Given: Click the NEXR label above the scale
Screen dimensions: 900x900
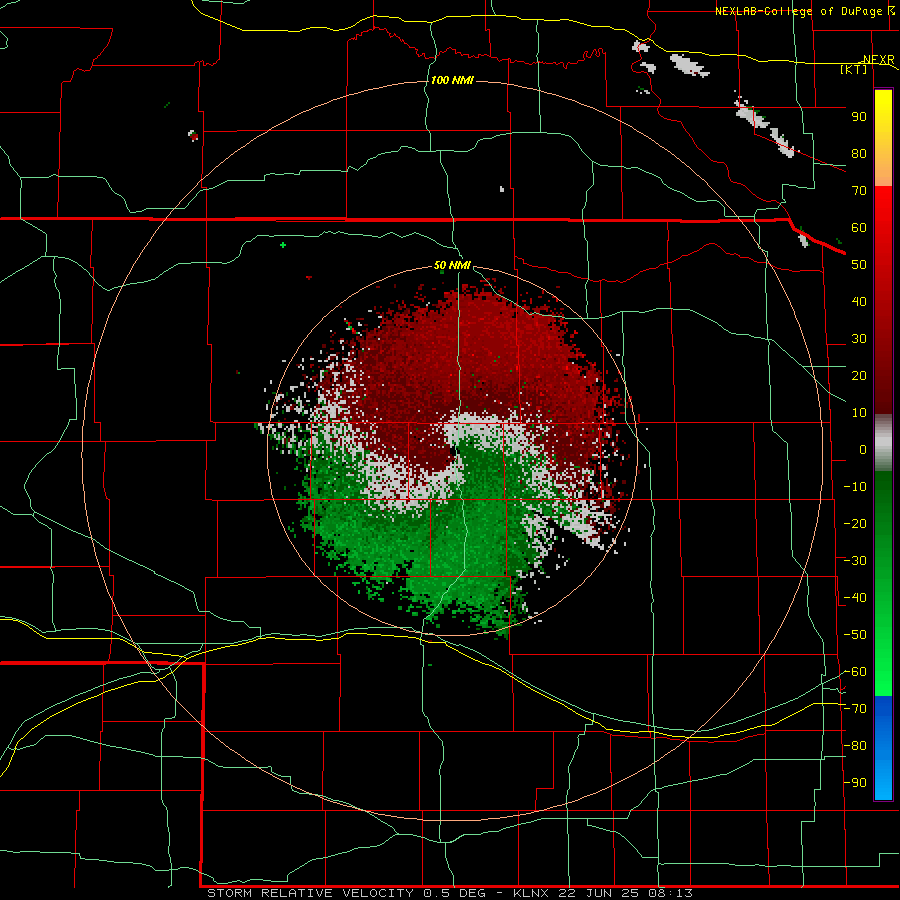Looking at the screenshot, I should point(879,60).
